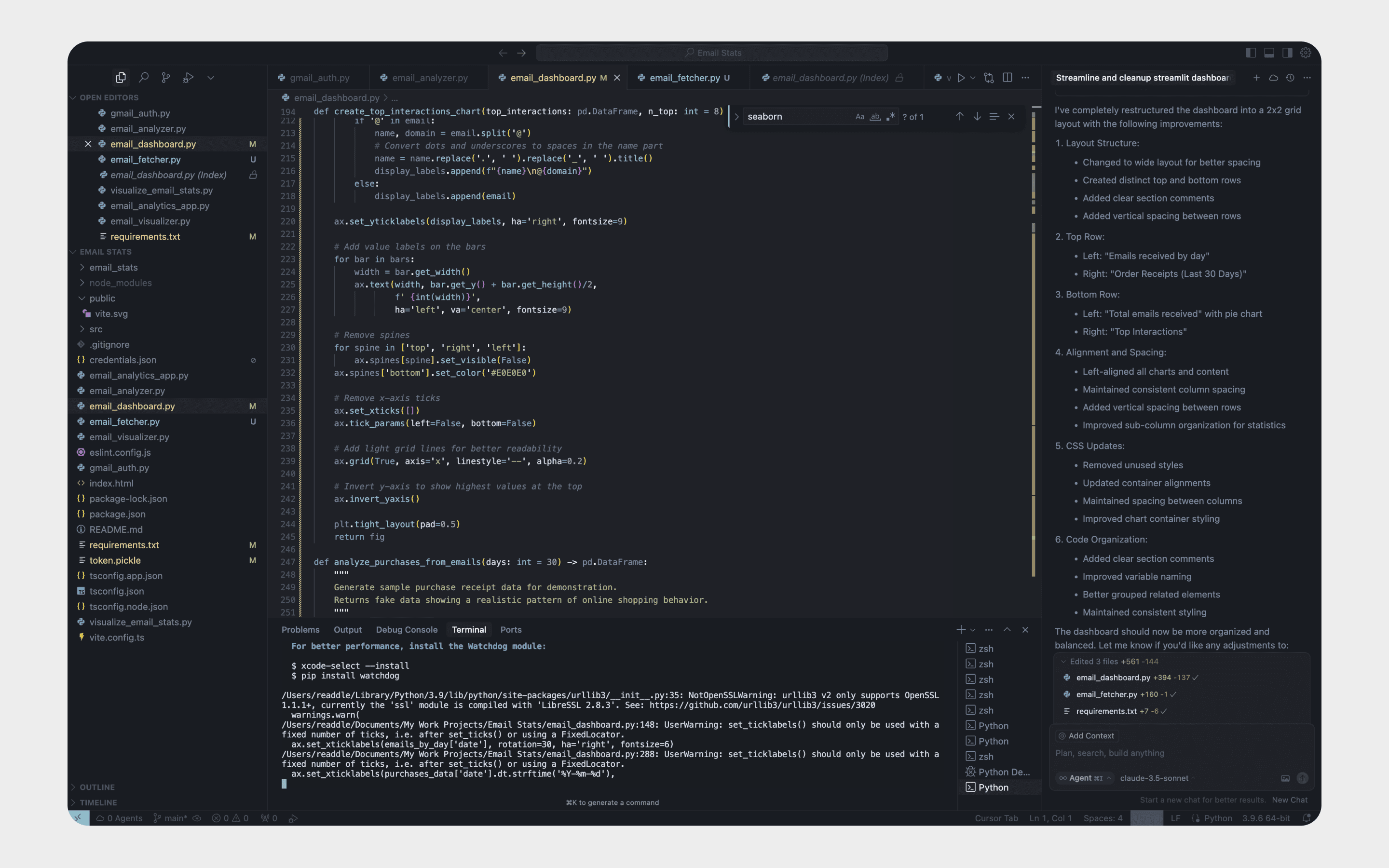1389x868 pixels.
Task: Open background agents cloud icon in chat
Action: point(1273,78)
